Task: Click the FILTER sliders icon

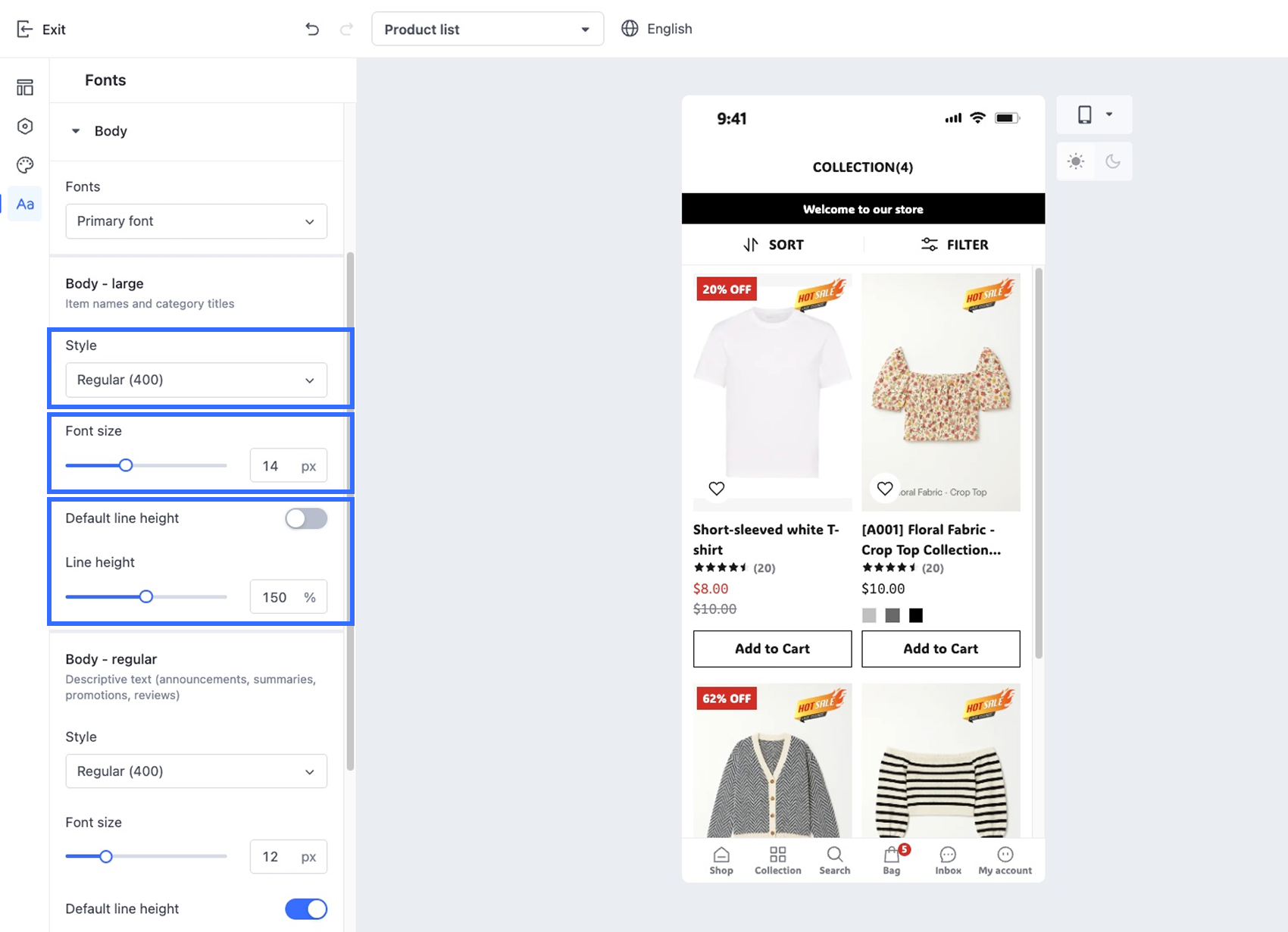Action: pos(929,244)
